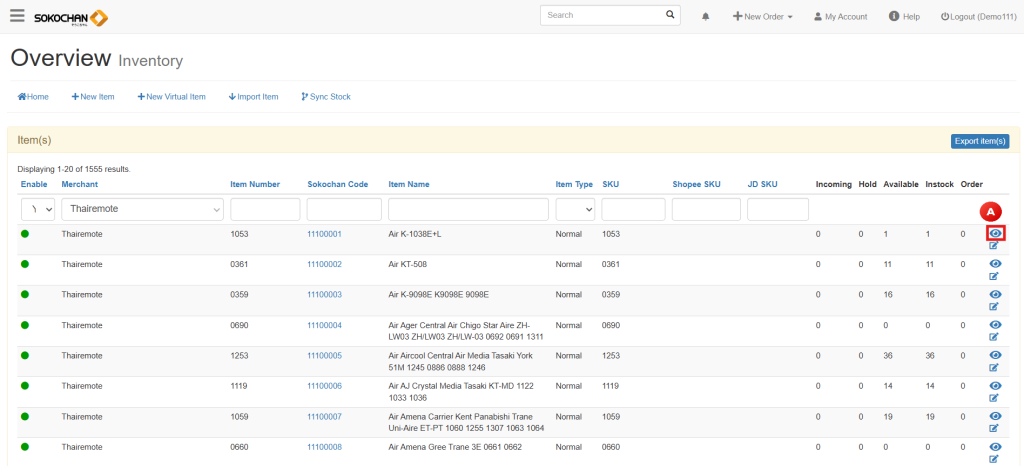Open the Item Type filter dropdown
The height and width of the screenshot is (466, 1024).
(x=575, y=209)
